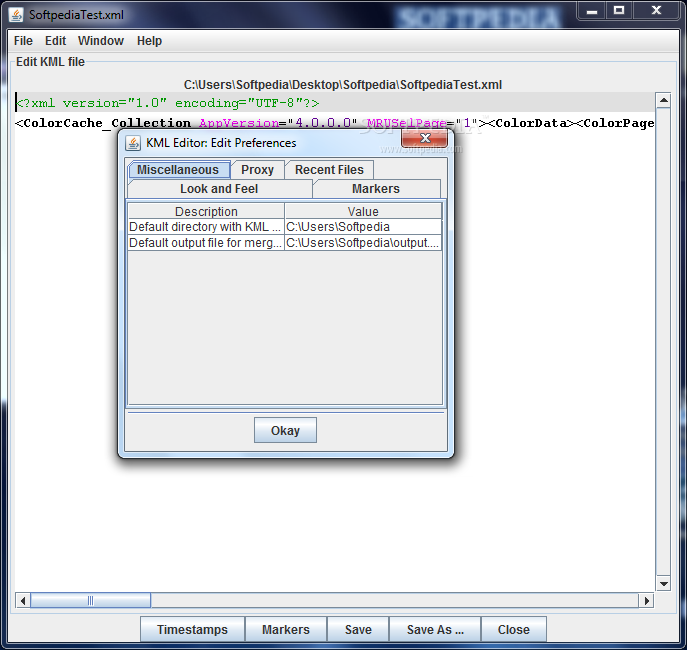This screenshot has height=650, width=687.
Task: Click the Save As ... button
Action: (x=435, y=629)
